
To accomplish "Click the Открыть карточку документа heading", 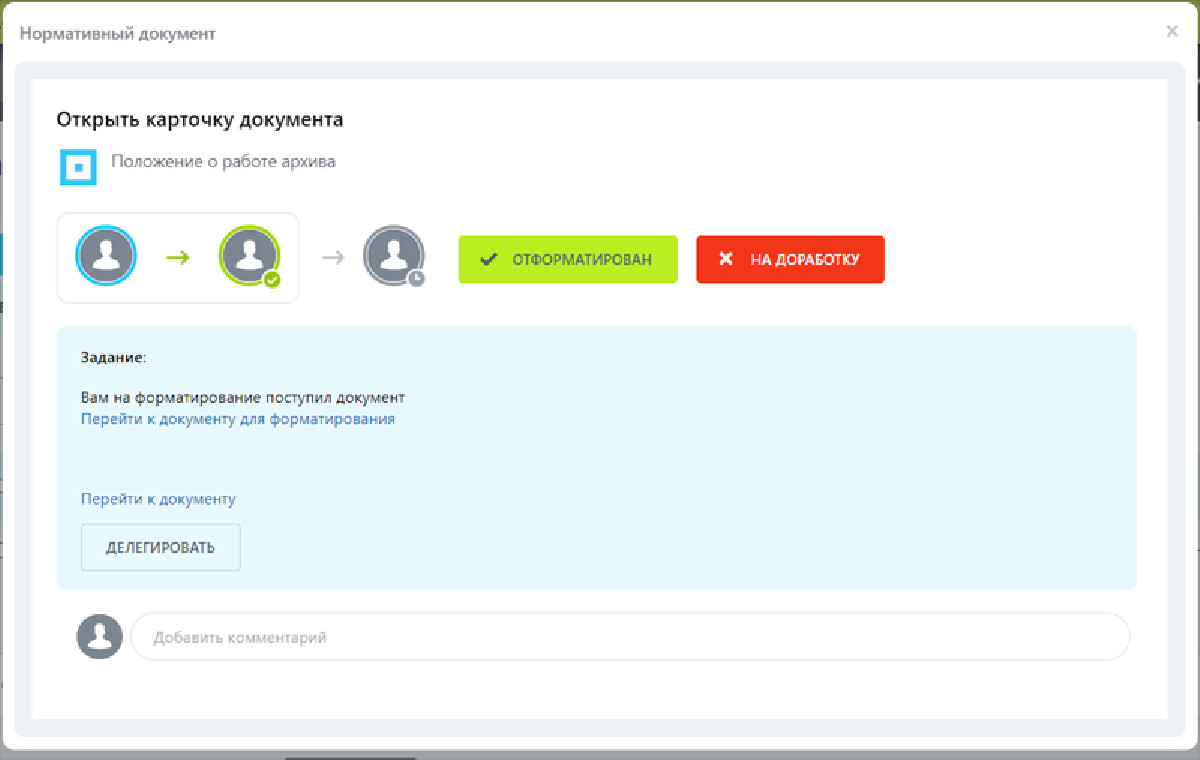I will (x=200, y=120).
